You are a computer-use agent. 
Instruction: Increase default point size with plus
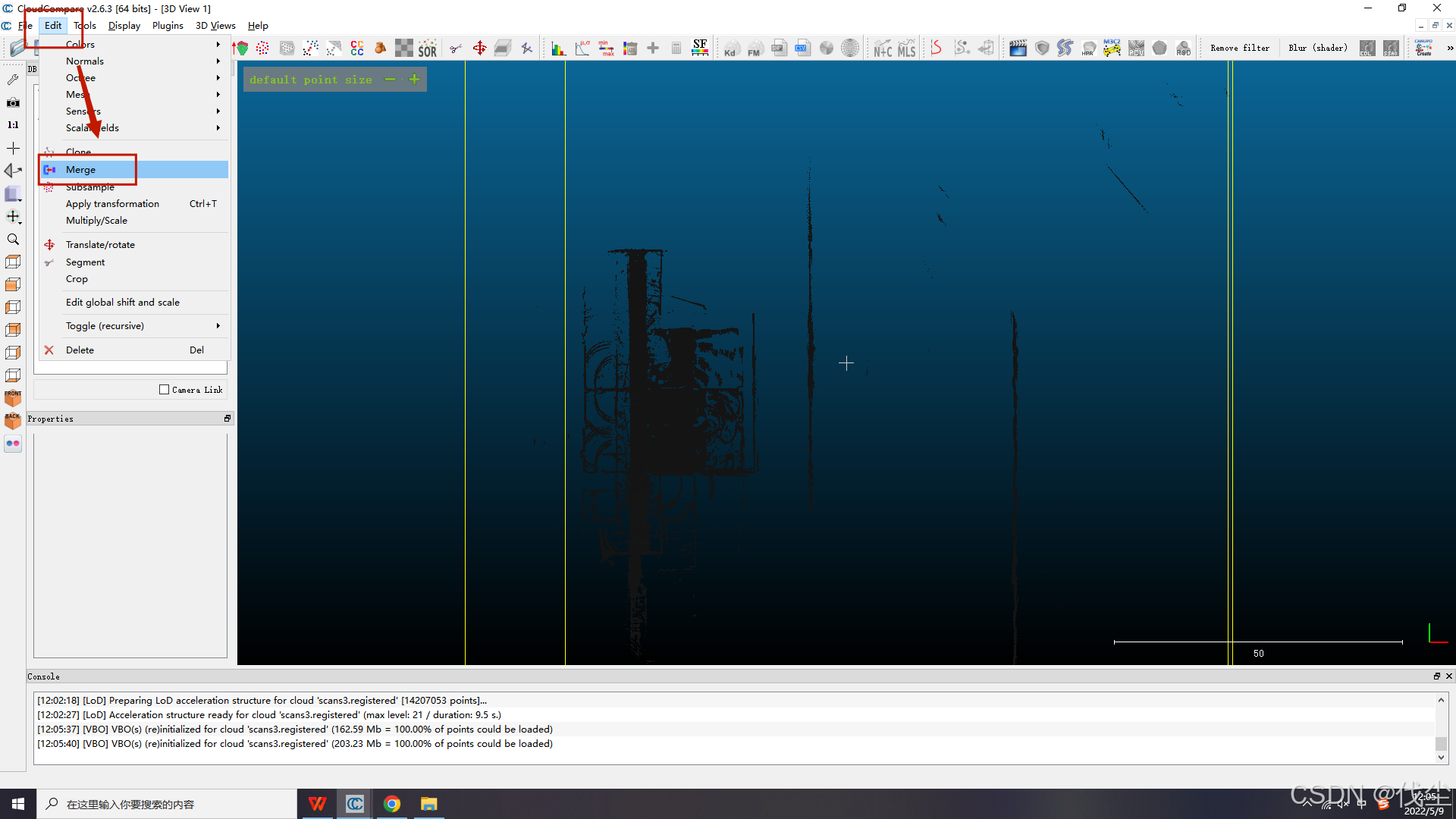pos(414,80)
